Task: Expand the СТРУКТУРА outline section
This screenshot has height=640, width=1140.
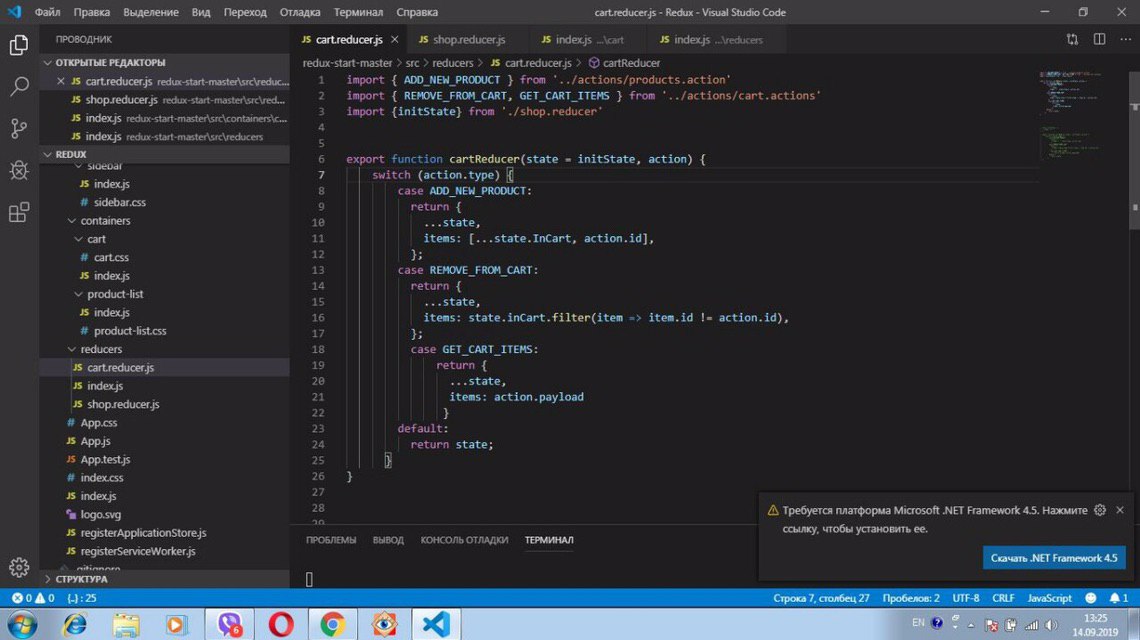Action: [81, 579]
